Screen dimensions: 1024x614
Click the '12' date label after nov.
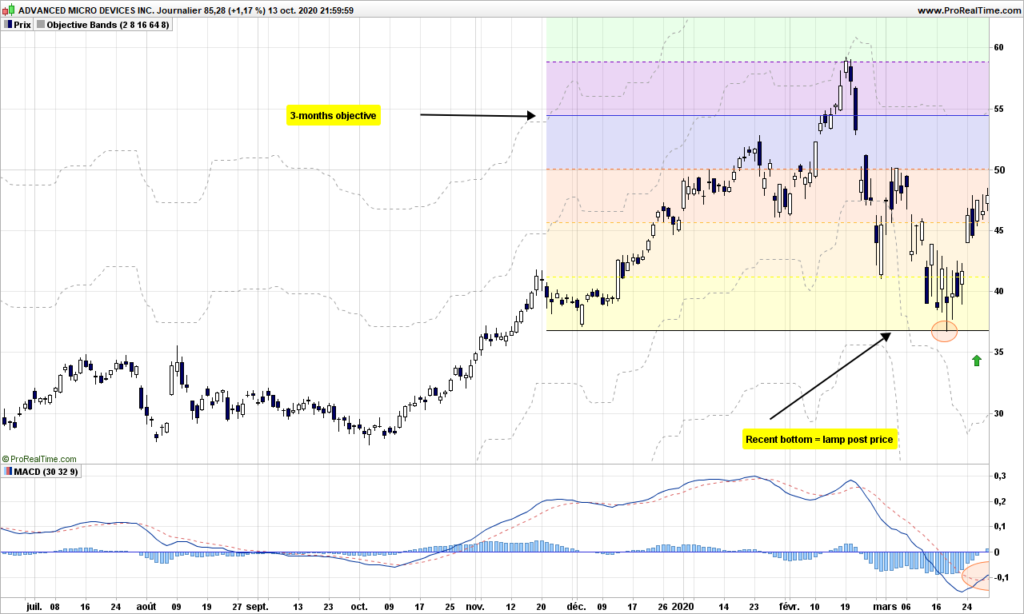(x=511, y=606)
